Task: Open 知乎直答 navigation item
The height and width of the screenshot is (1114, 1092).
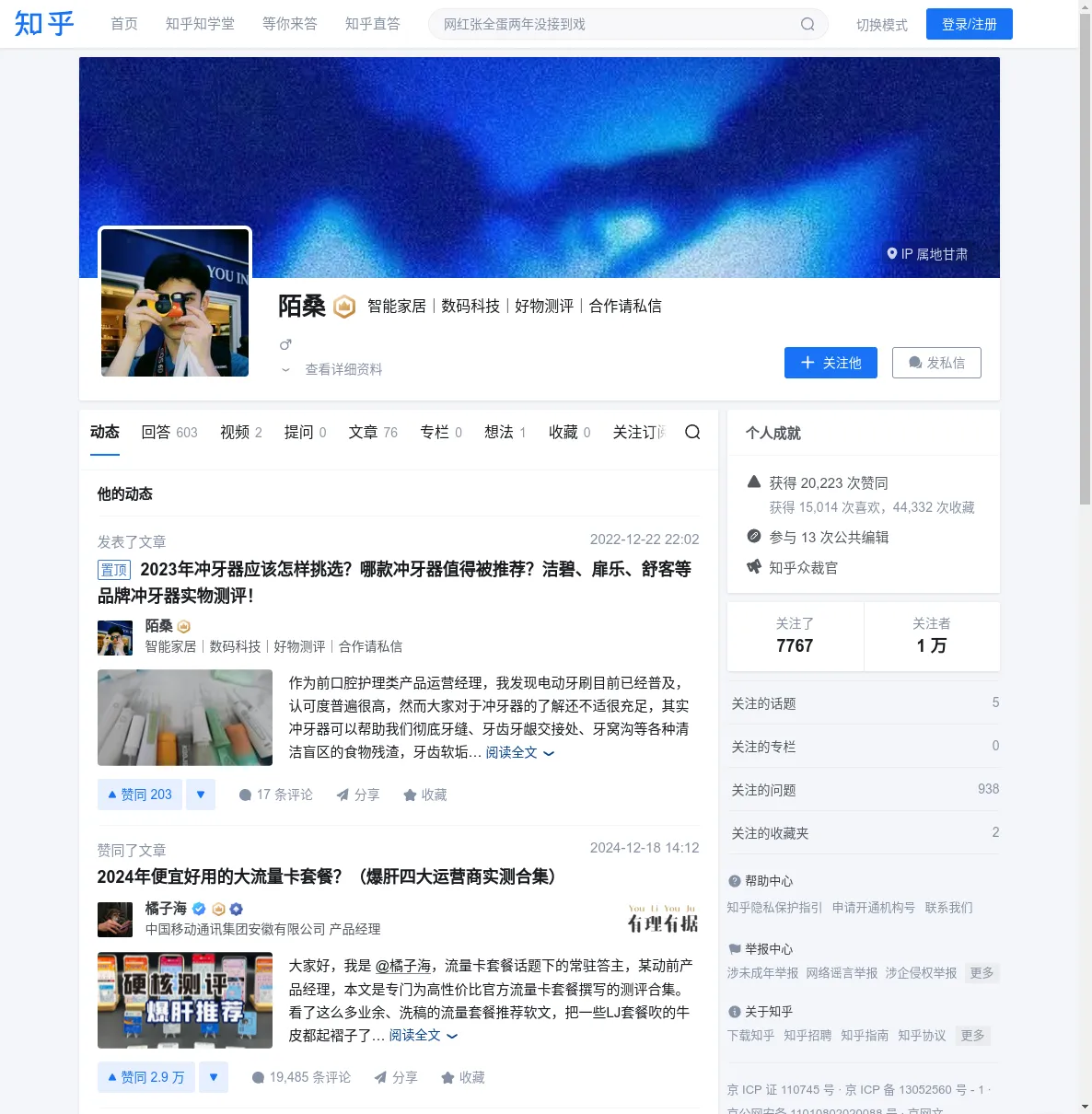Action: click(373, 24)
